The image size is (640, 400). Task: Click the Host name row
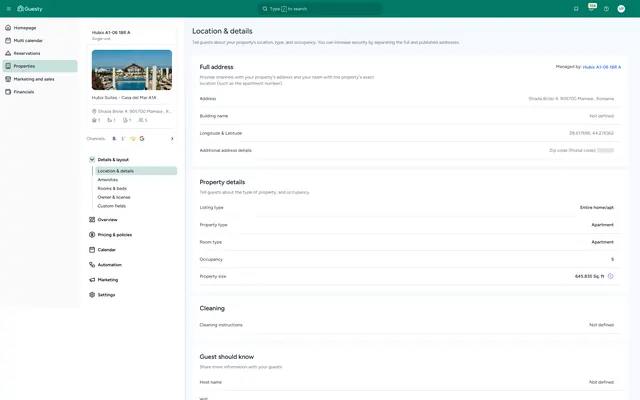[x=409, y=382]
